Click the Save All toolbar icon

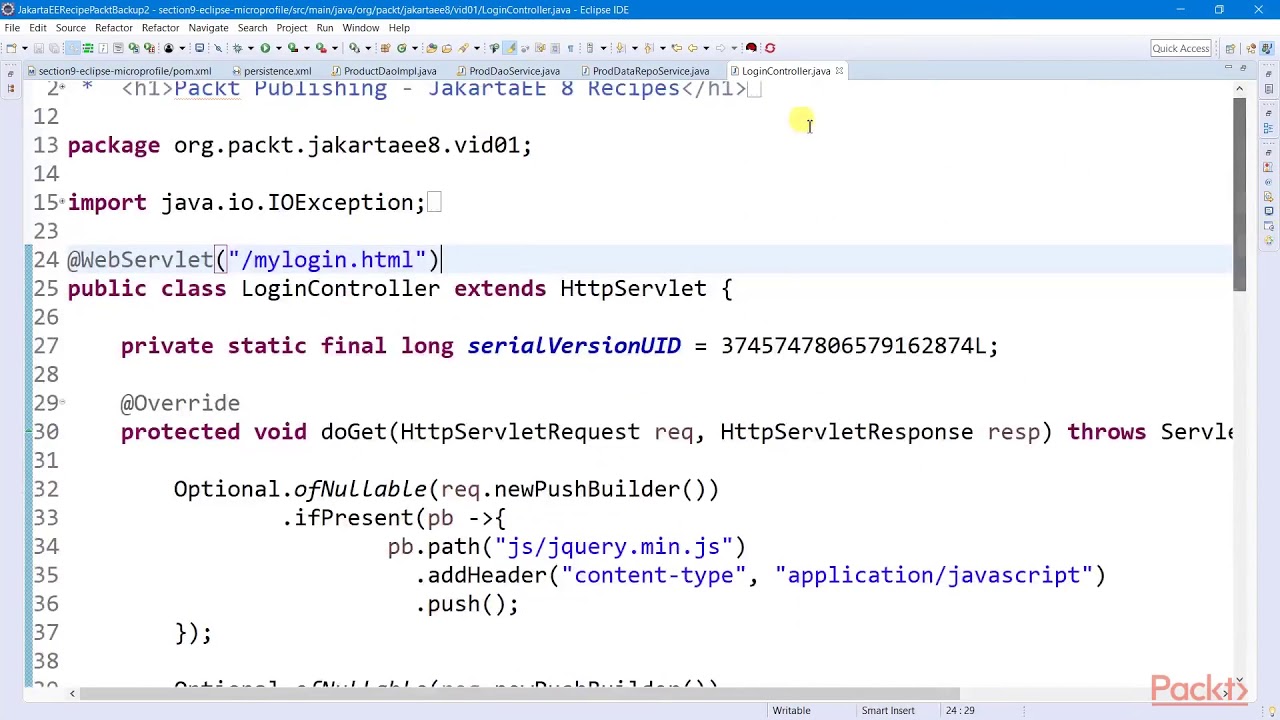[54, 48]
